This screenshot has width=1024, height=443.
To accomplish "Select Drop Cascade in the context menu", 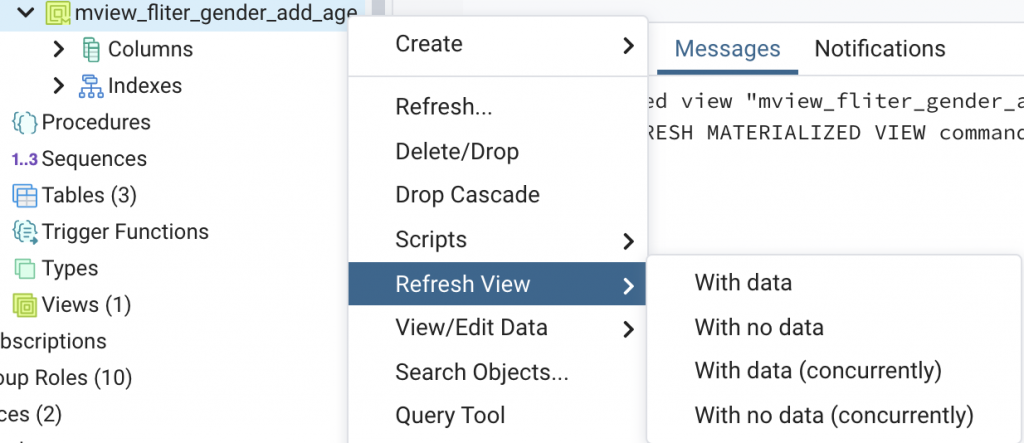I will click(467, 195).
